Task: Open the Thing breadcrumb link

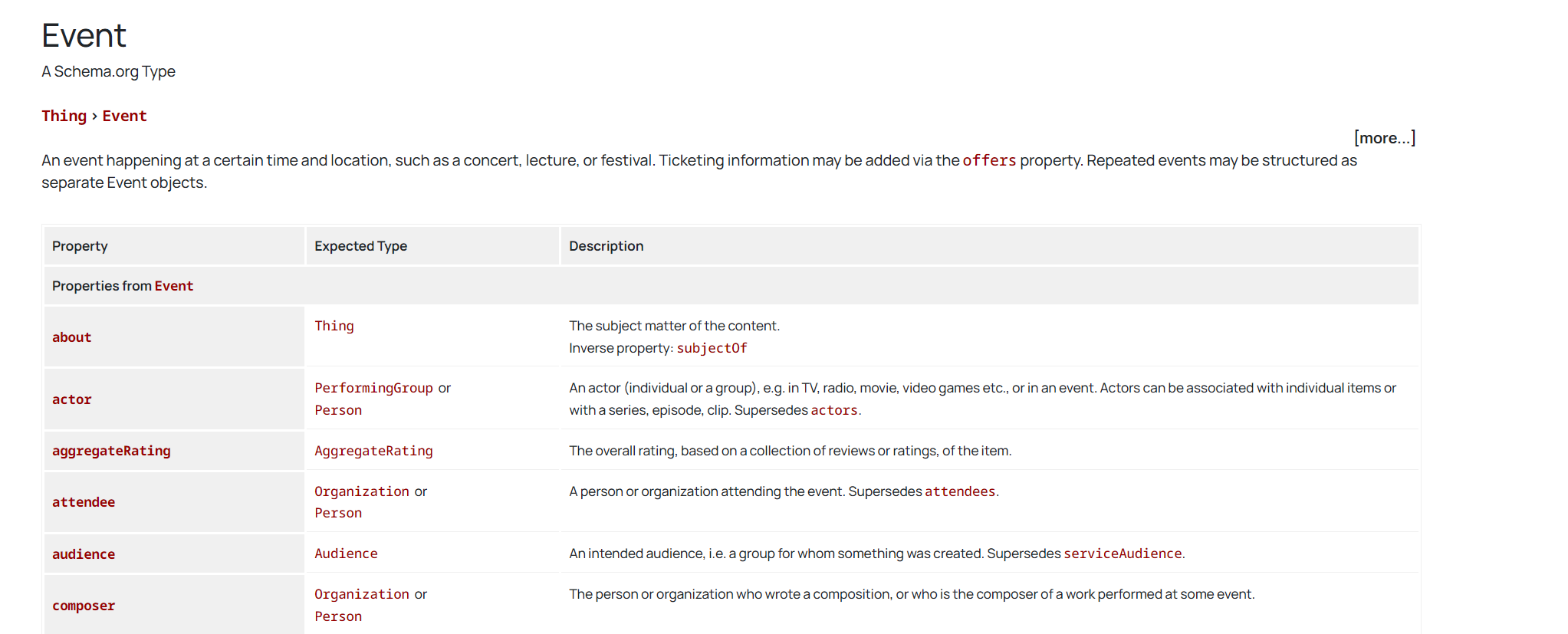Action: [64, 116]
